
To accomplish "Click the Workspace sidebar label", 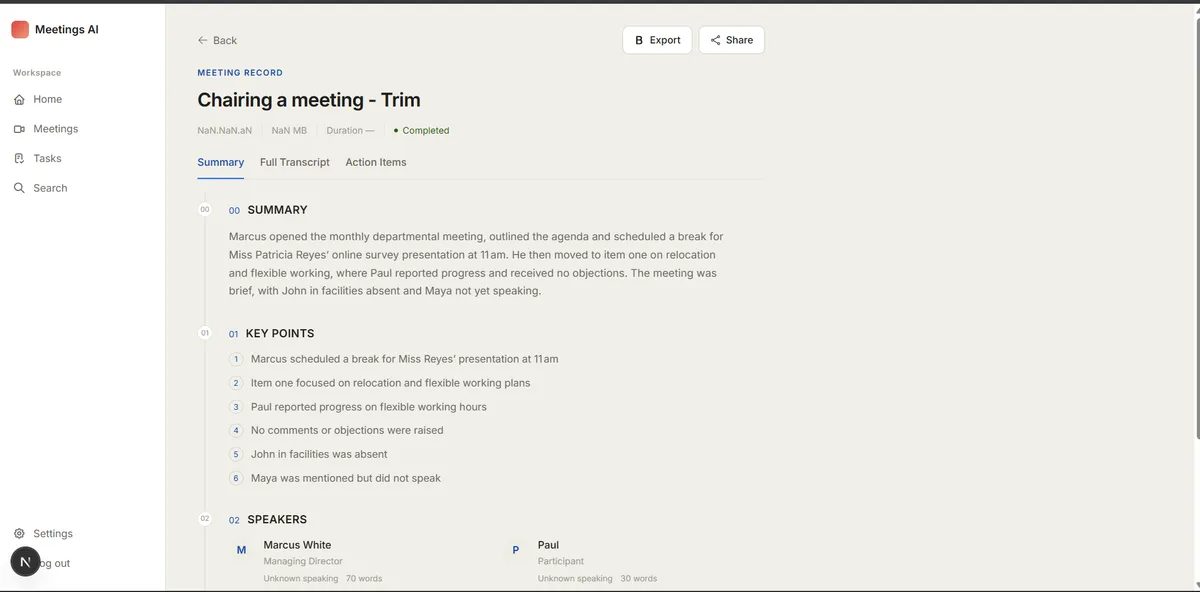I will [x=37, y=73].
